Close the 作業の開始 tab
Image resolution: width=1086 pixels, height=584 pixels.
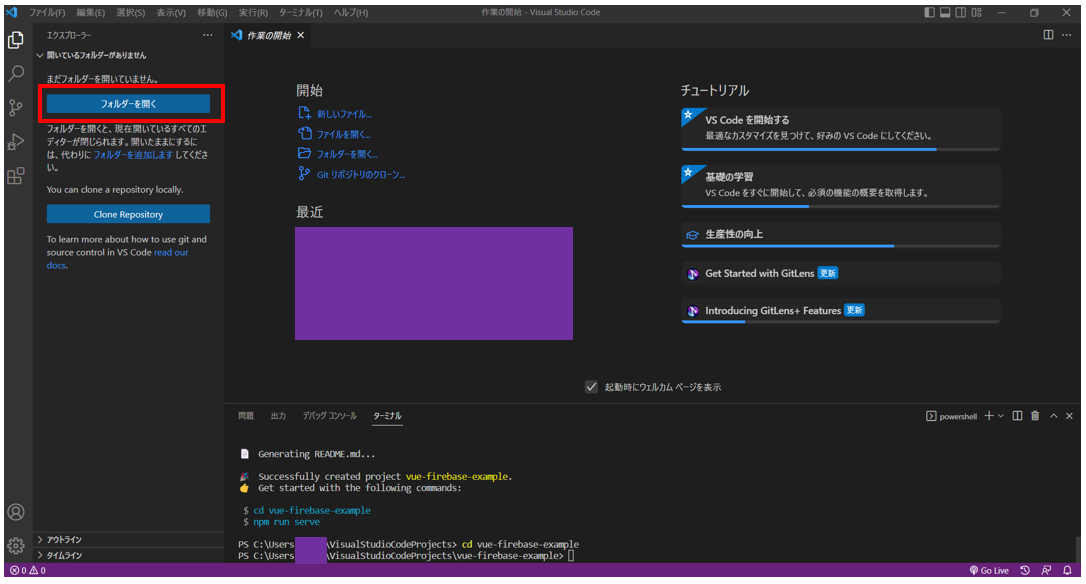pyautogui.click(x=301, y=35)
